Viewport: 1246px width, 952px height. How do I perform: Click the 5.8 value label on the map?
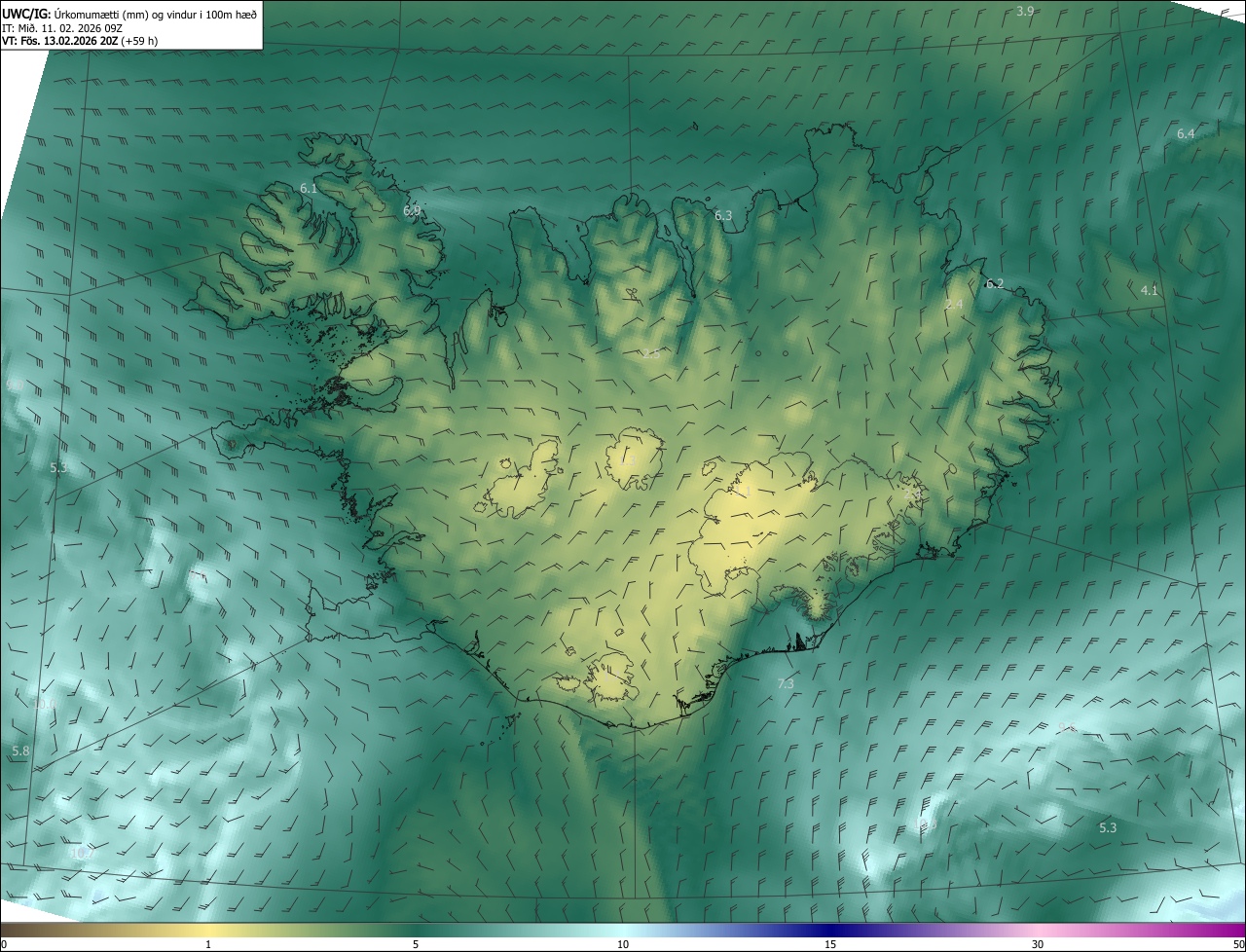coord(20,751)
